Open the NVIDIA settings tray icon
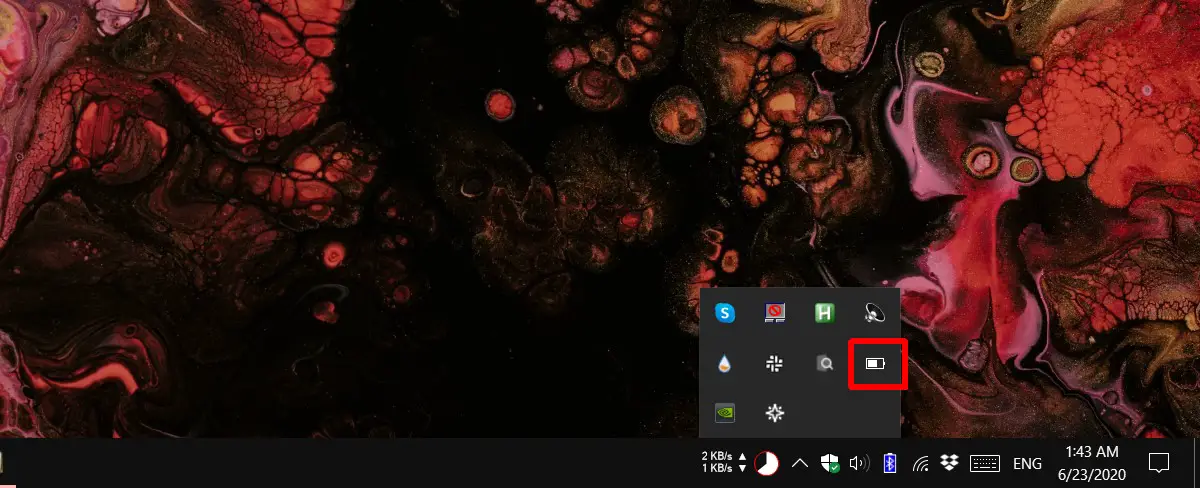The height and width of the screenshot is (488, 1200). (x=725, y=412)
